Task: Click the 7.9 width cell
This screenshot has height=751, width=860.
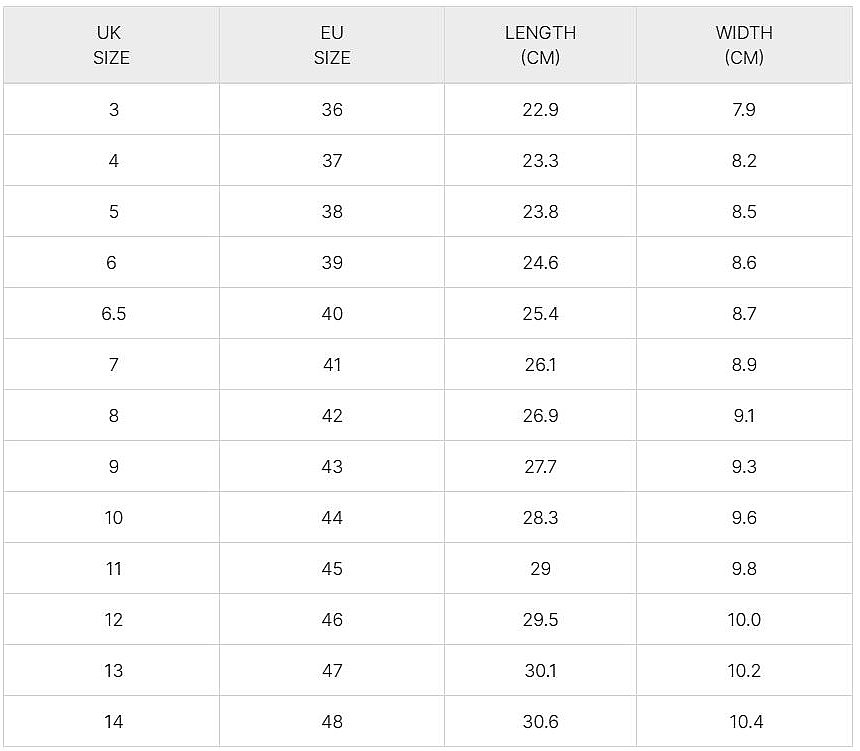Action: pos(744,109)
